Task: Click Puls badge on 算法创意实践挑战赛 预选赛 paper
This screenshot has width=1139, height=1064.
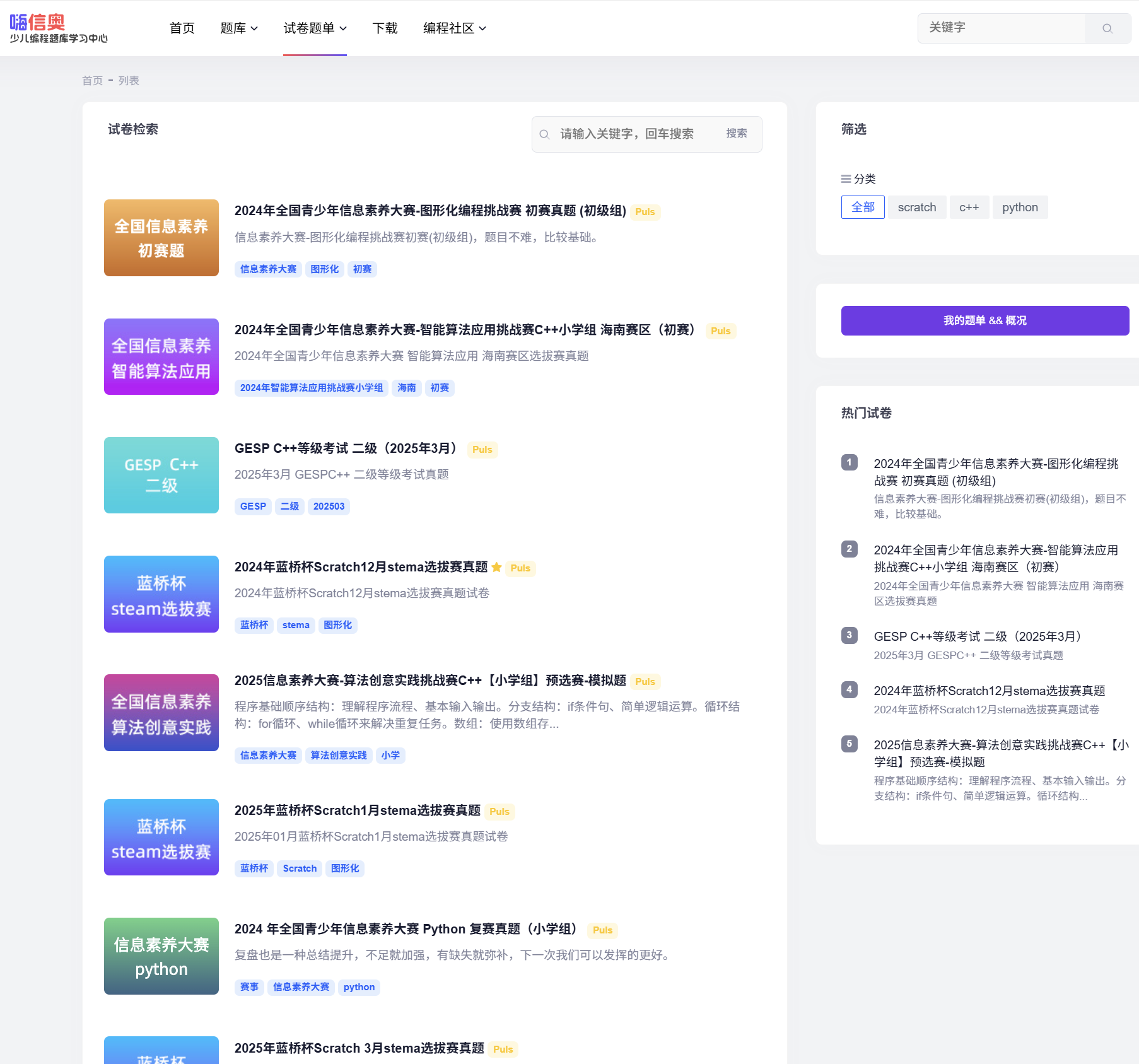Action: 645,682
